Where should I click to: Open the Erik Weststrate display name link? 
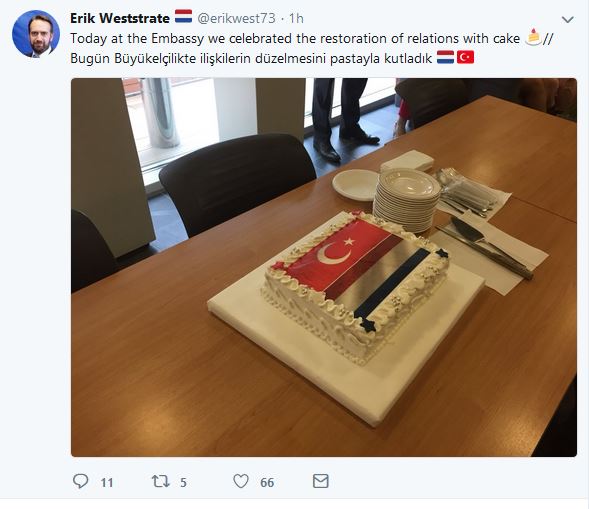[x=120, y=18]
